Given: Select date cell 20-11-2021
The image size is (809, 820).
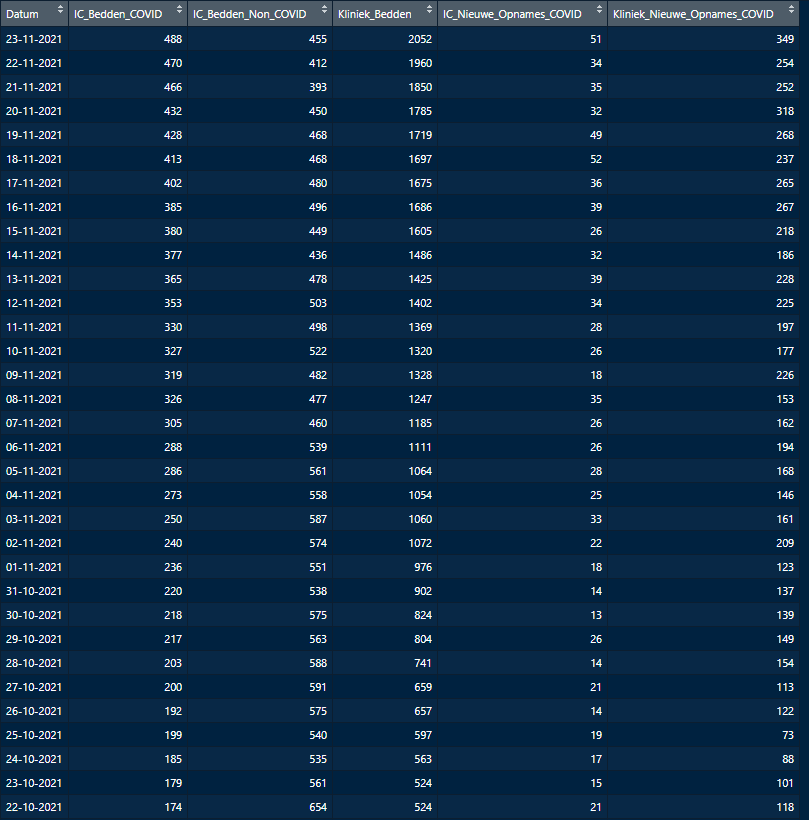Looking at the screenshot, I should tap(33, 111).
